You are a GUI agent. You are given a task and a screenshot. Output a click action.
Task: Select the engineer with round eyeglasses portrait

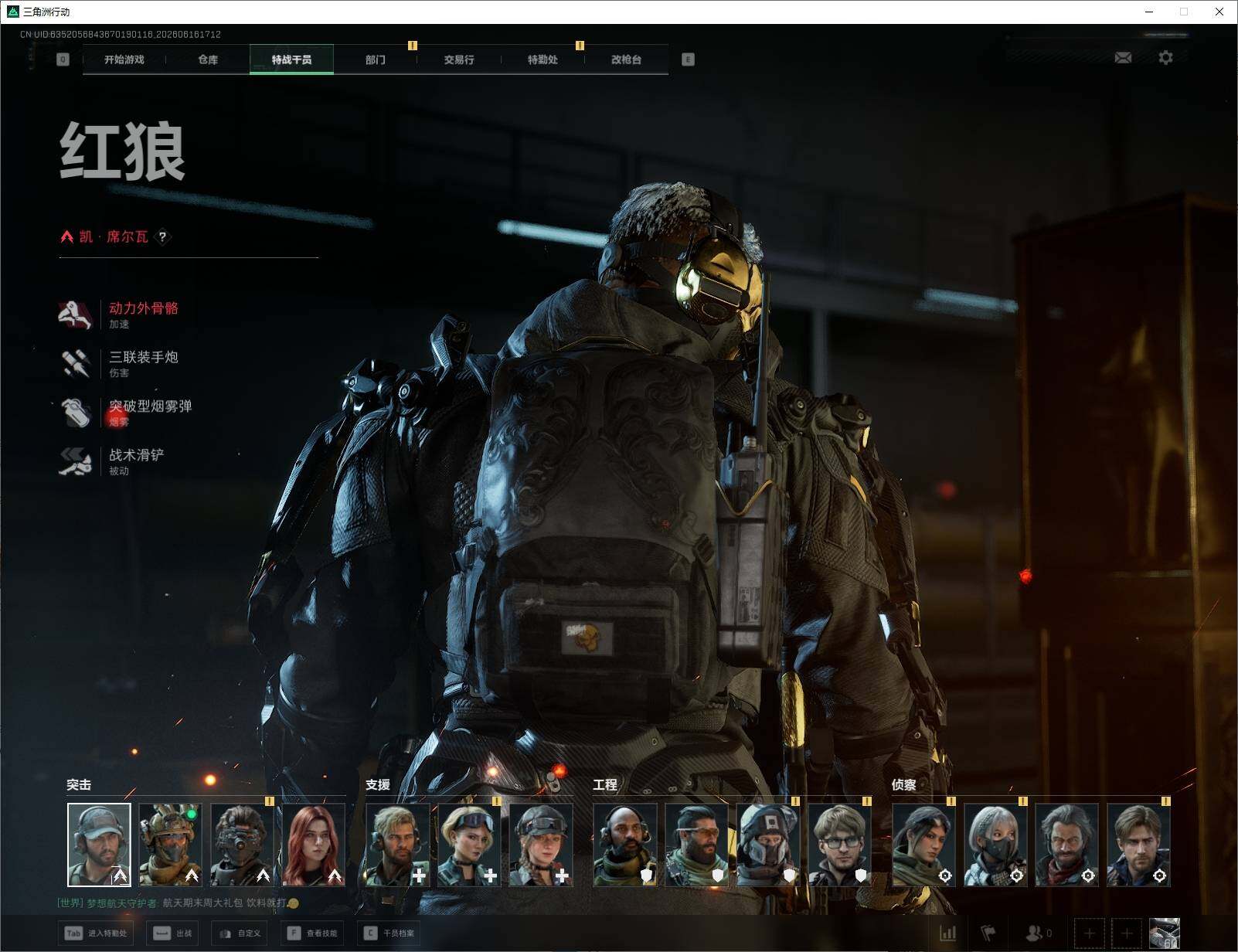coord(840,845)
